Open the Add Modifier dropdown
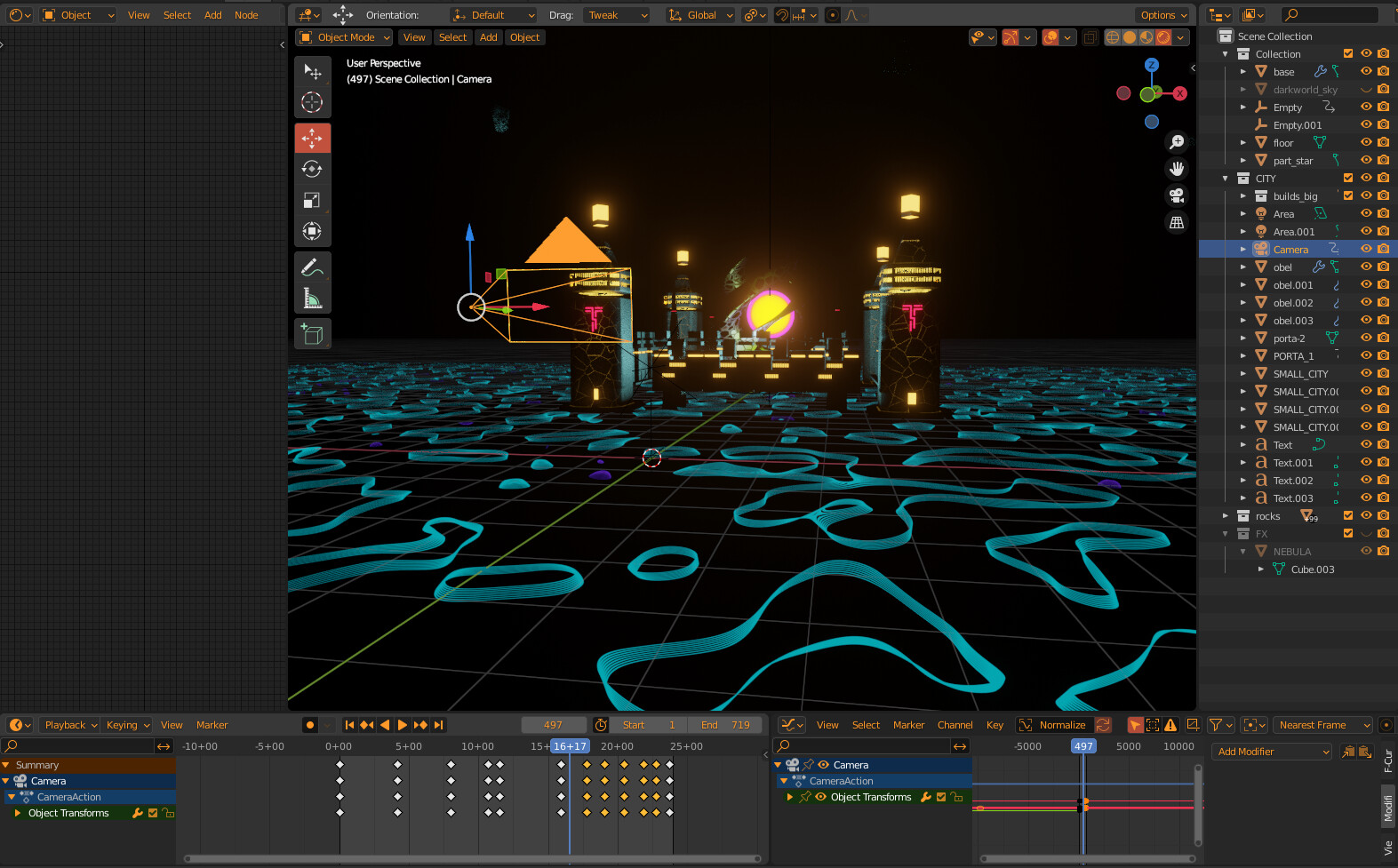1398x868 pixels. point(1271,752)
